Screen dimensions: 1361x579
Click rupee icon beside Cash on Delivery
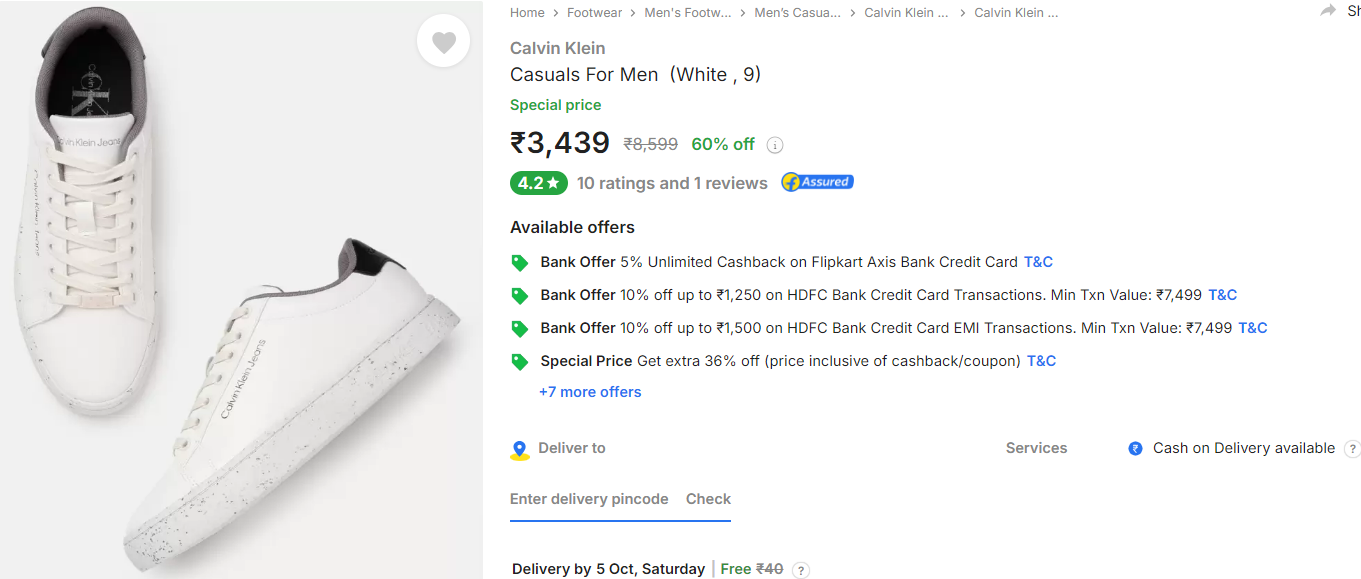point(1135,448)
